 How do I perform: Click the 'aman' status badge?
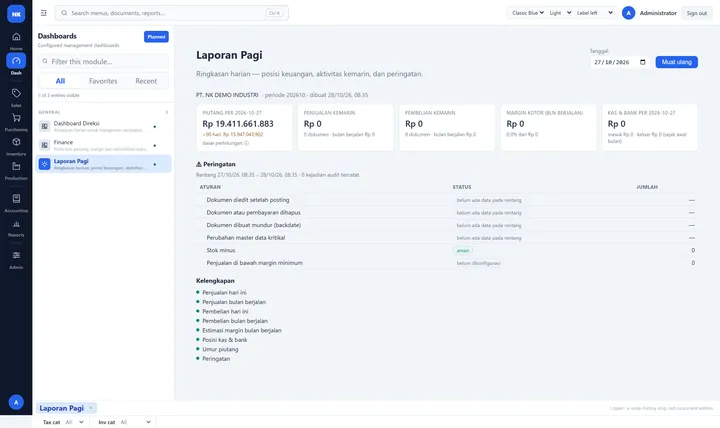pos(463,250)
